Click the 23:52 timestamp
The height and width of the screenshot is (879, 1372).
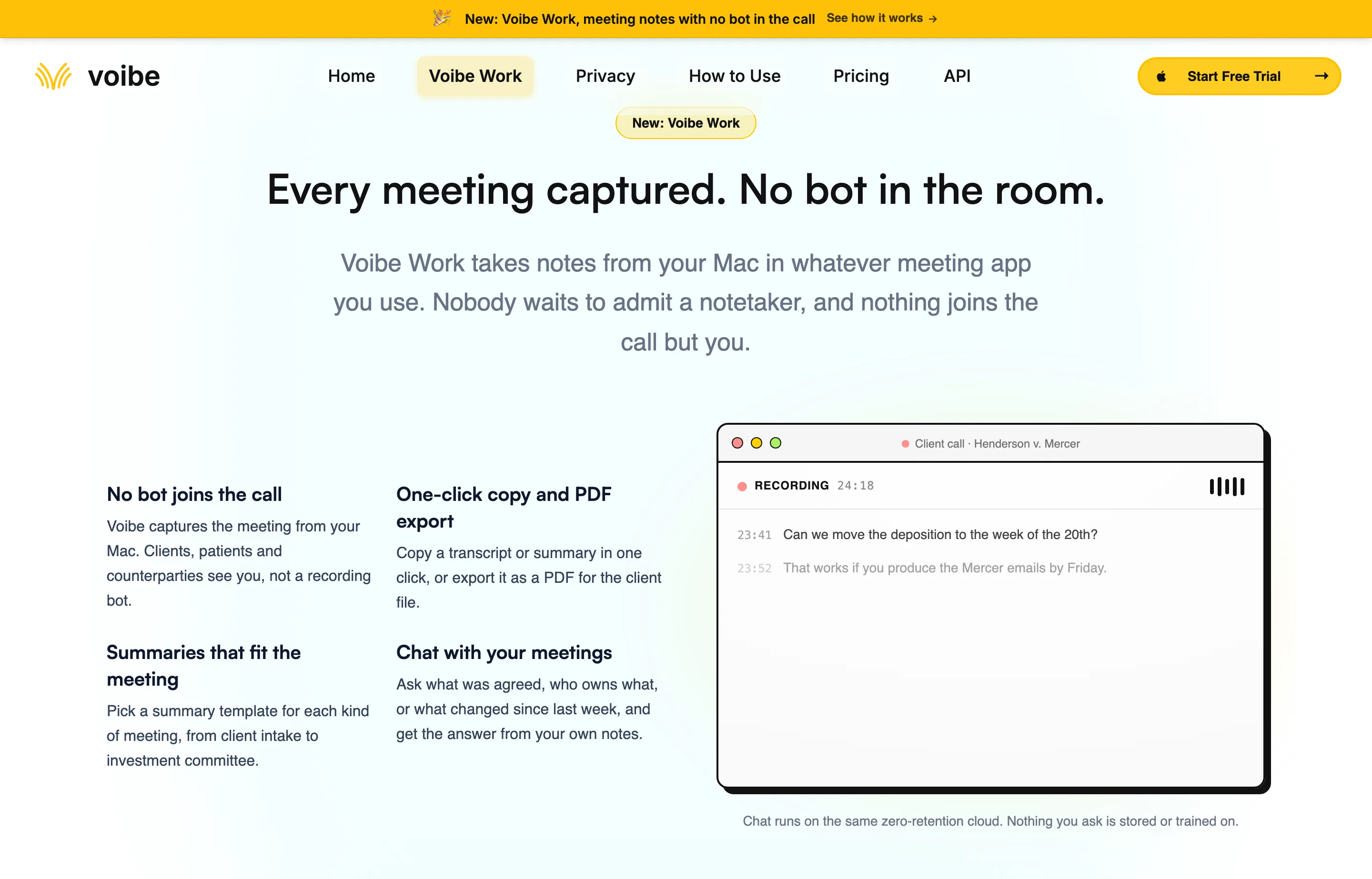[x=754, y=569]
